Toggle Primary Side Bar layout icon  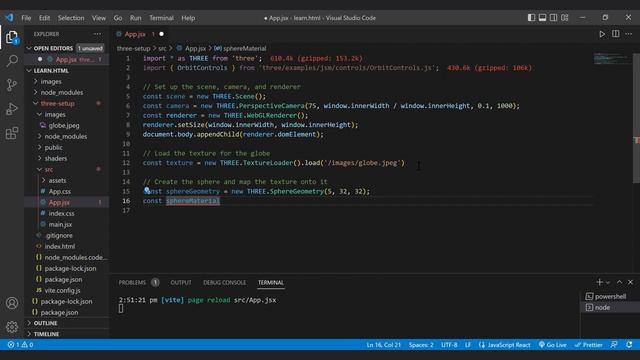[531, 18]
